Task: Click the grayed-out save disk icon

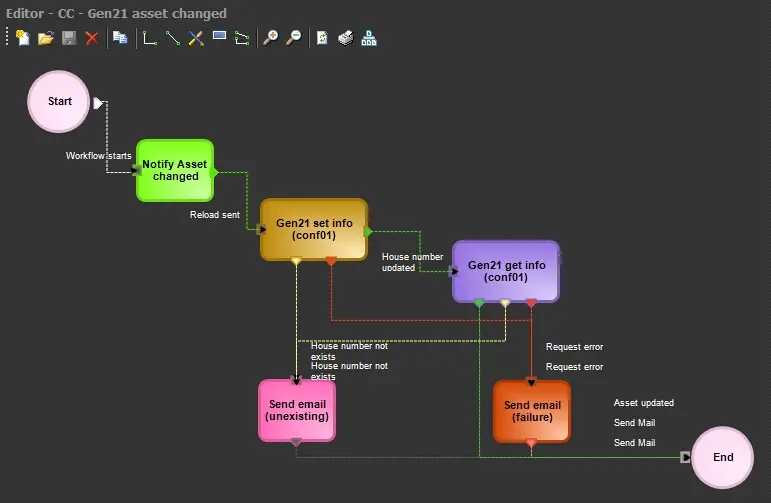Action: pyautogui.click(x=69, y=38)
